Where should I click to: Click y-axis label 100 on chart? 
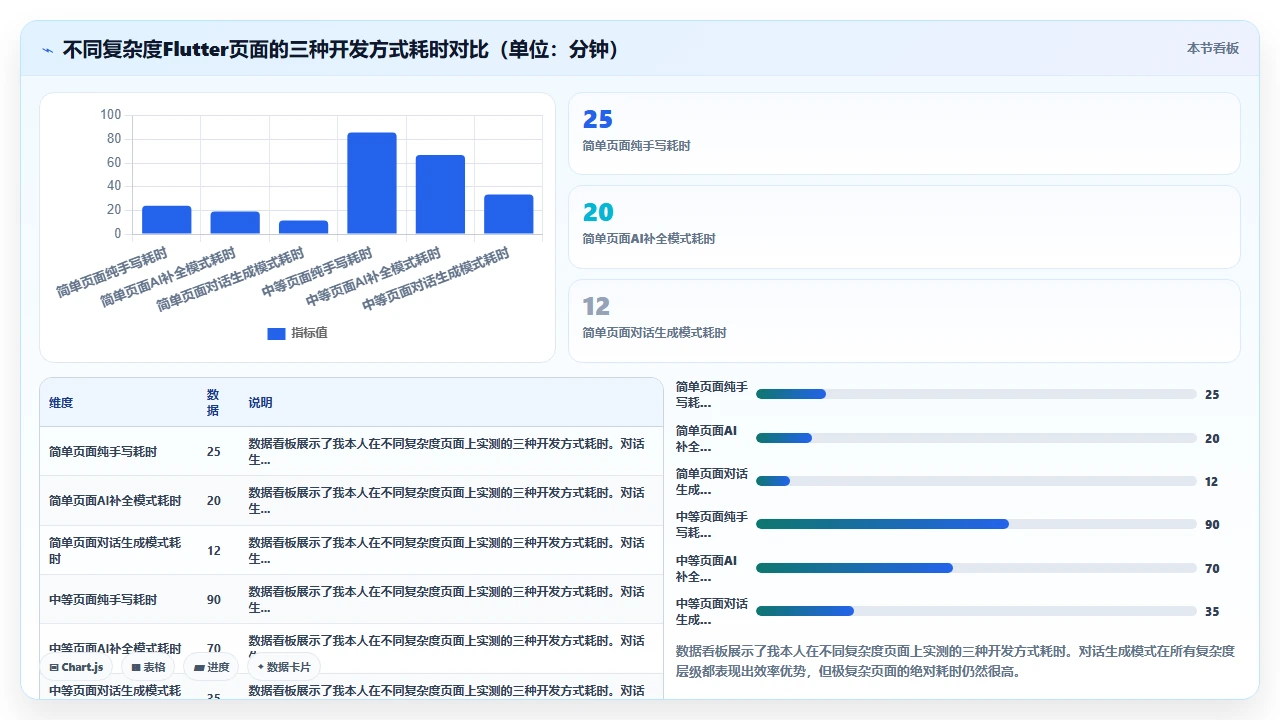(110, 115)
